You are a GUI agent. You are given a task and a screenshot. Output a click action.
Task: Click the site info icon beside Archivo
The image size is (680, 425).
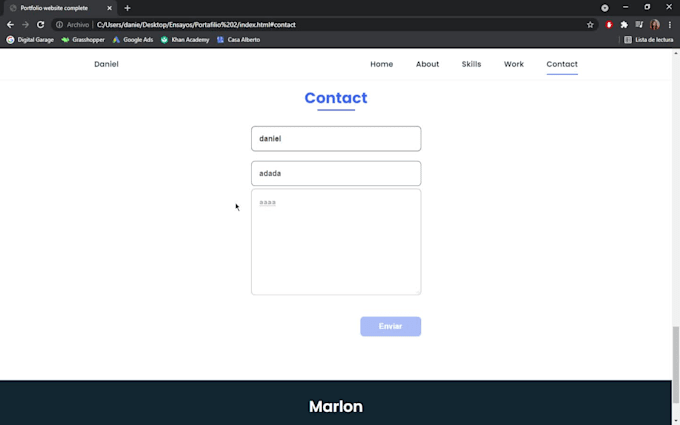[59, 25]
